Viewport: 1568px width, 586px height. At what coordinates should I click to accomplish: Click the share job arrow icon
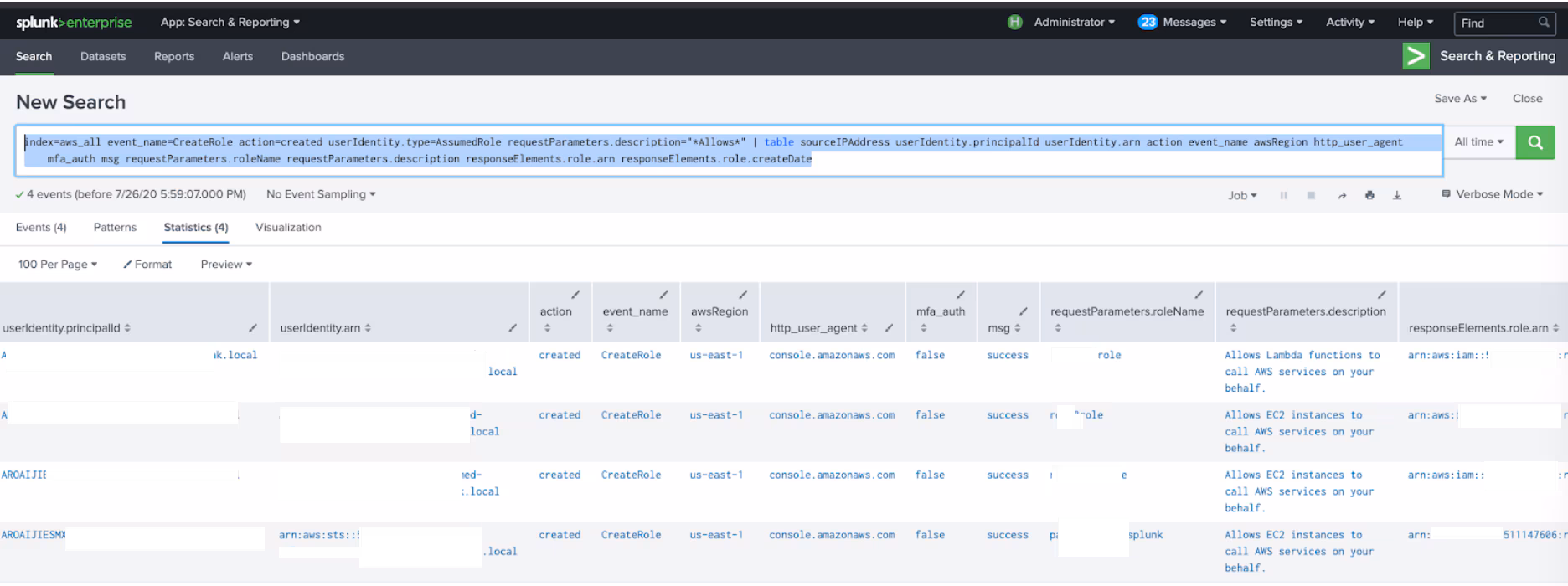click(x=1342, y=195)
